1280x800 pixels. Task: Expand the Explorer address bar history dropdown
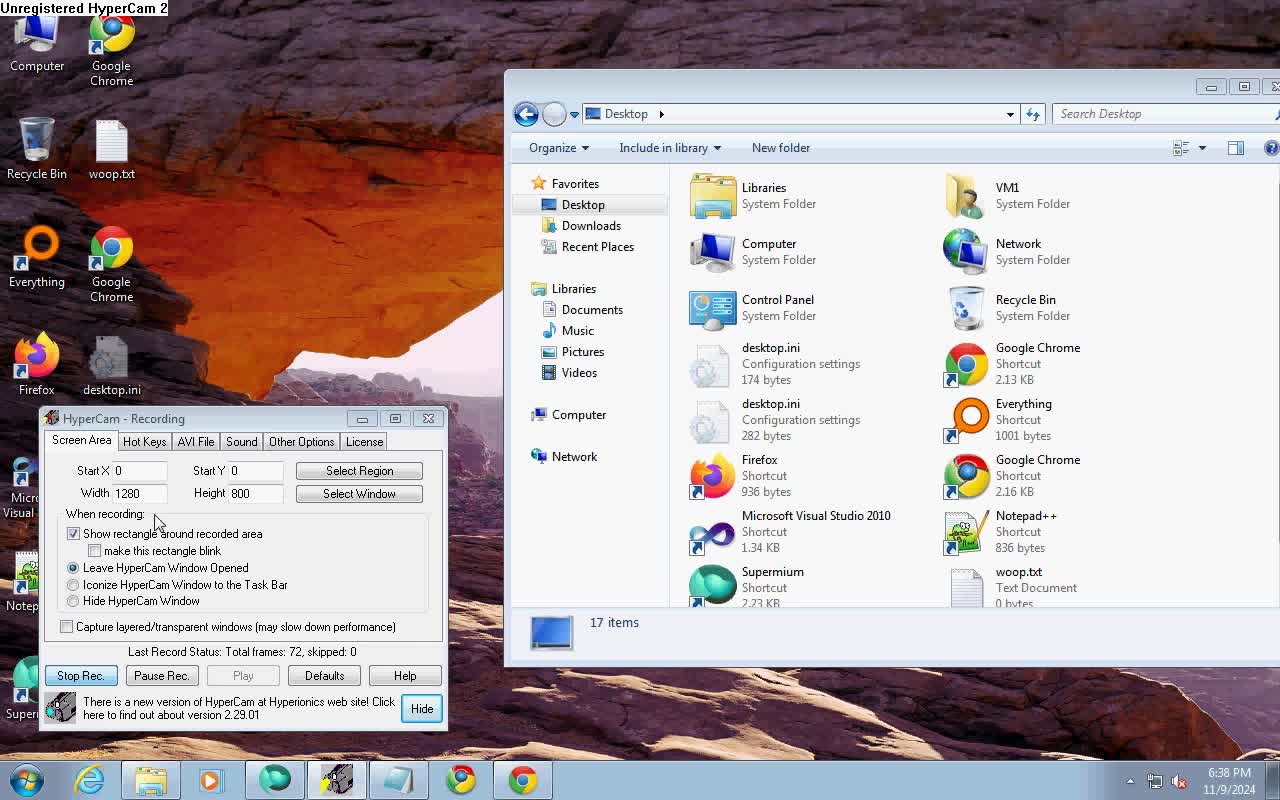pyautogui.click(x=1010, y=114)
